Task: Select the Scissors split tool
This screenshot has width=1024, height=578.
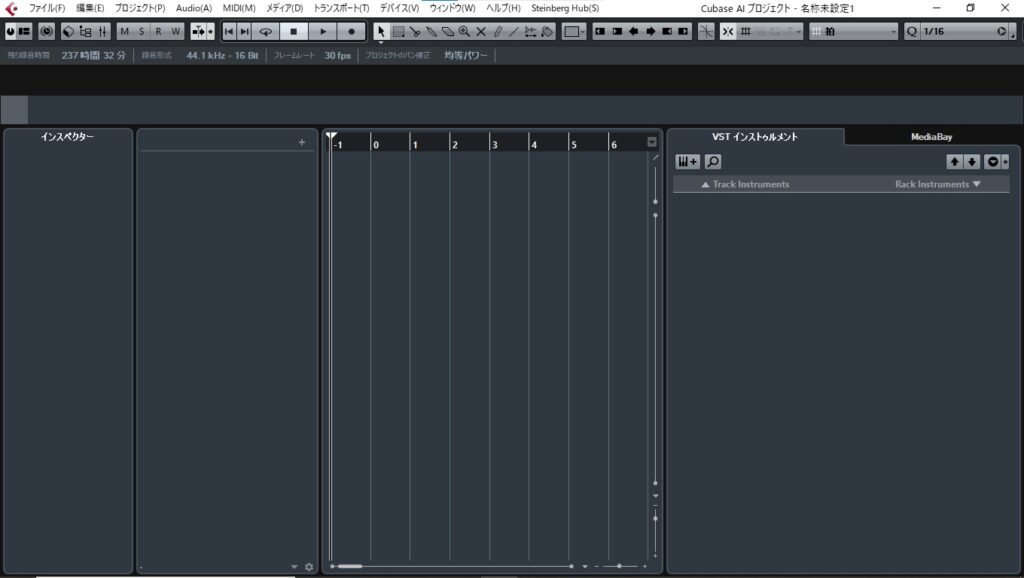Action: coord(414,31)
